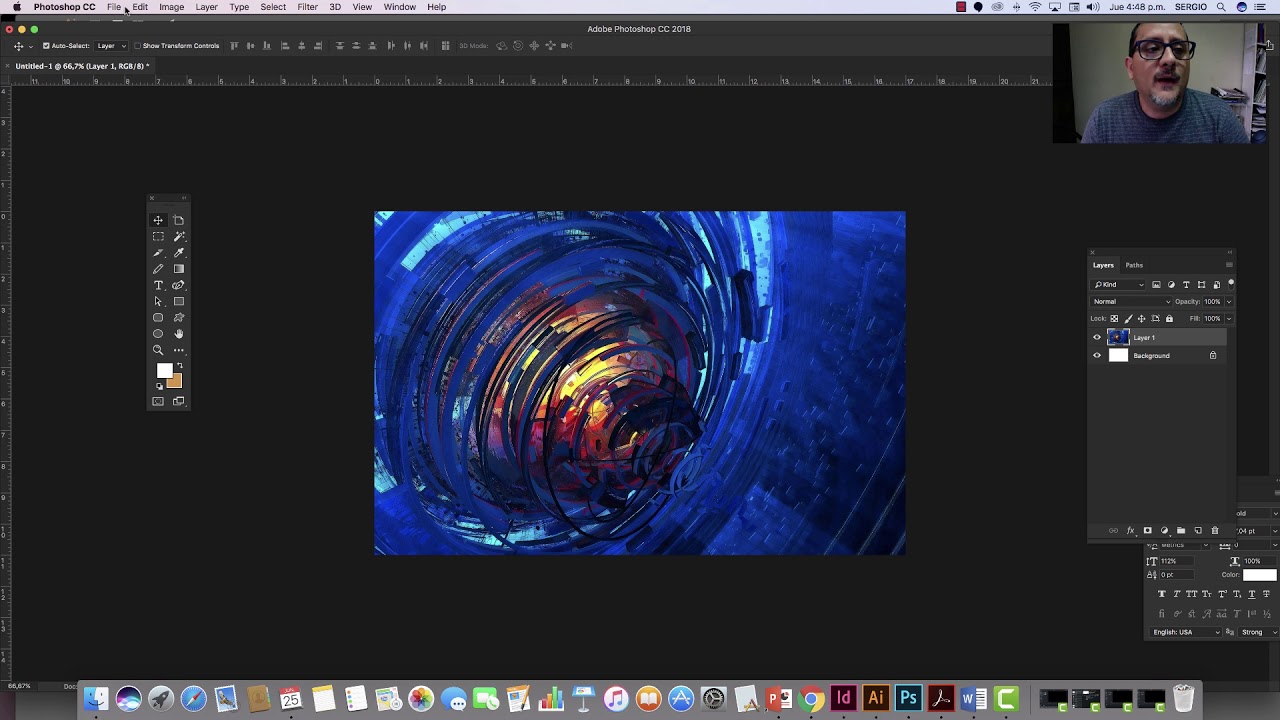Click the delete layer trash icon

click(x=1215, y=530)
